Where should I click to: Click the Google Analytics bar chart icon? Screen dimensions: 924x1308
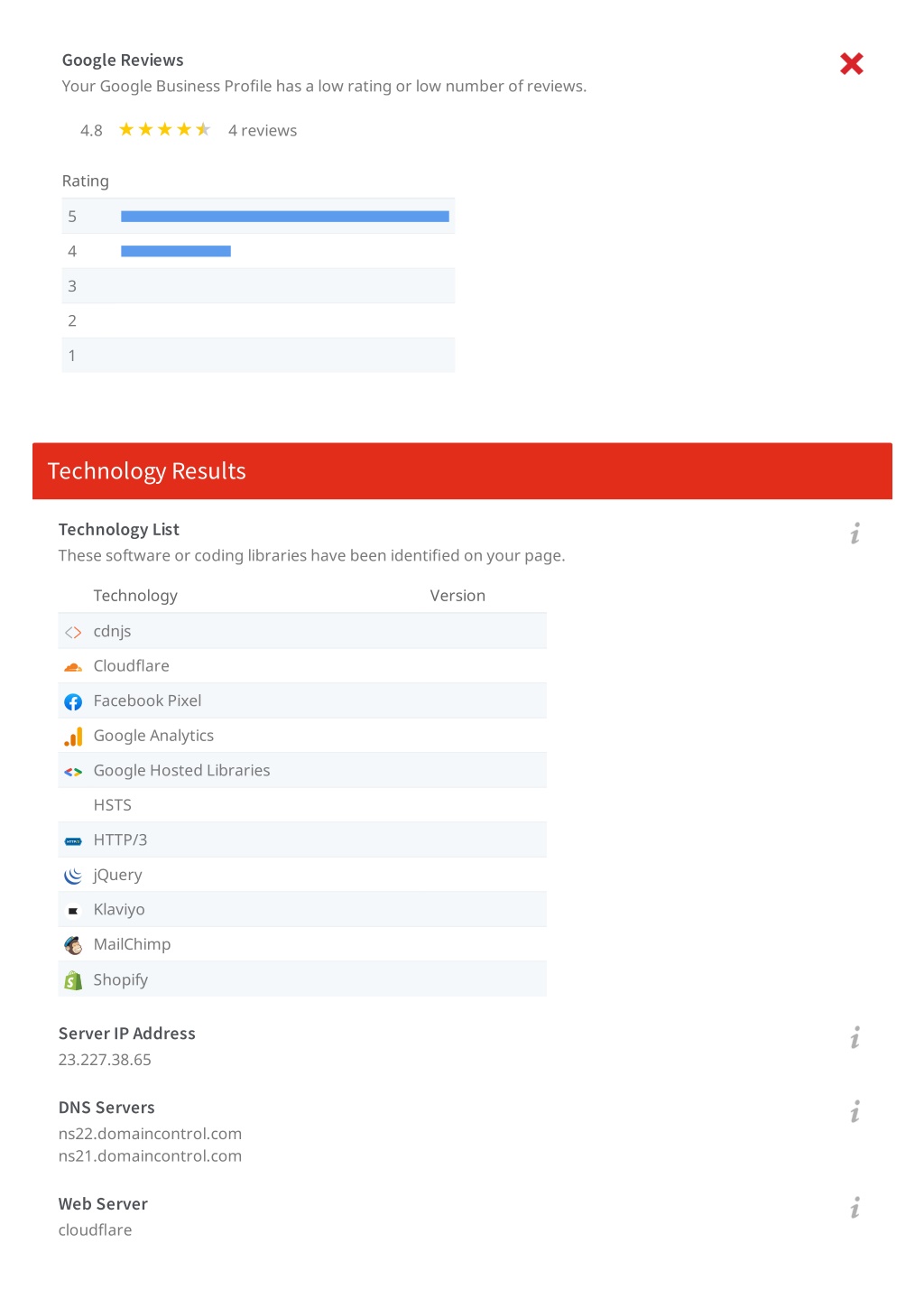[73, 737]
